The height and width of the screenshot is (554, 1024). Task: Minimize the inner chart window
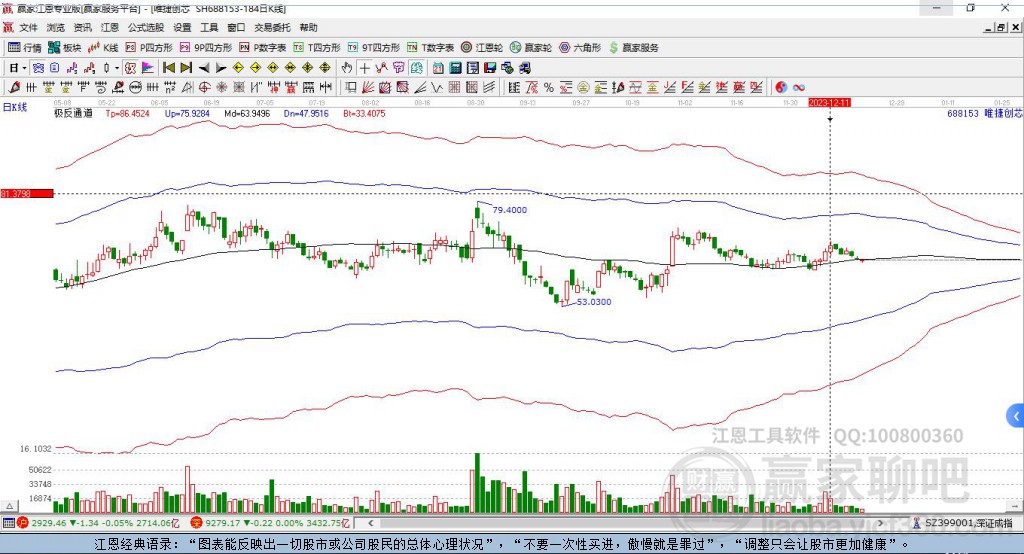(989, 27)
